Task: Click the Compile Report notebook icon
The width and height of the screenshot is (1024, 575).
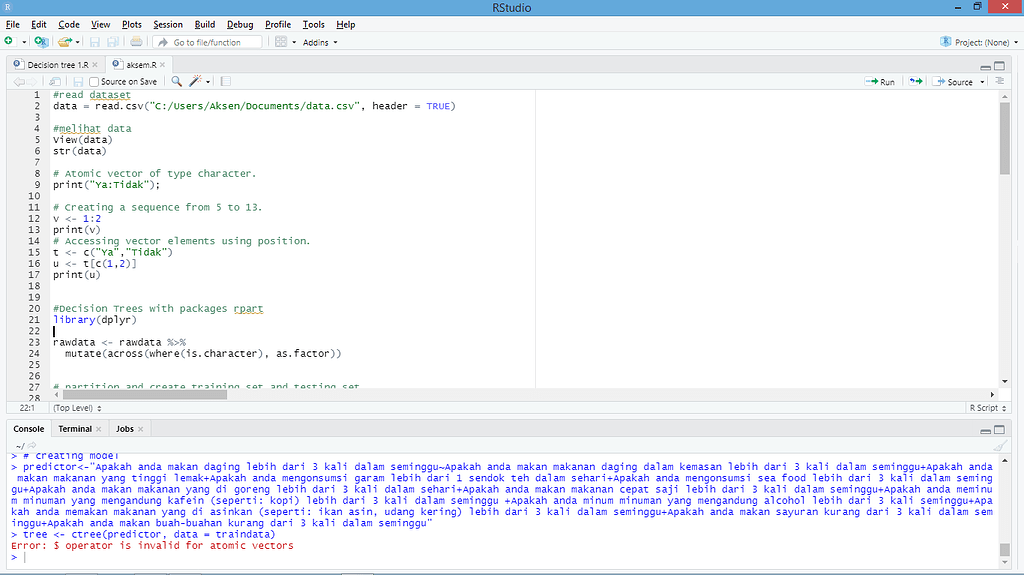Action: click(226, 82)
